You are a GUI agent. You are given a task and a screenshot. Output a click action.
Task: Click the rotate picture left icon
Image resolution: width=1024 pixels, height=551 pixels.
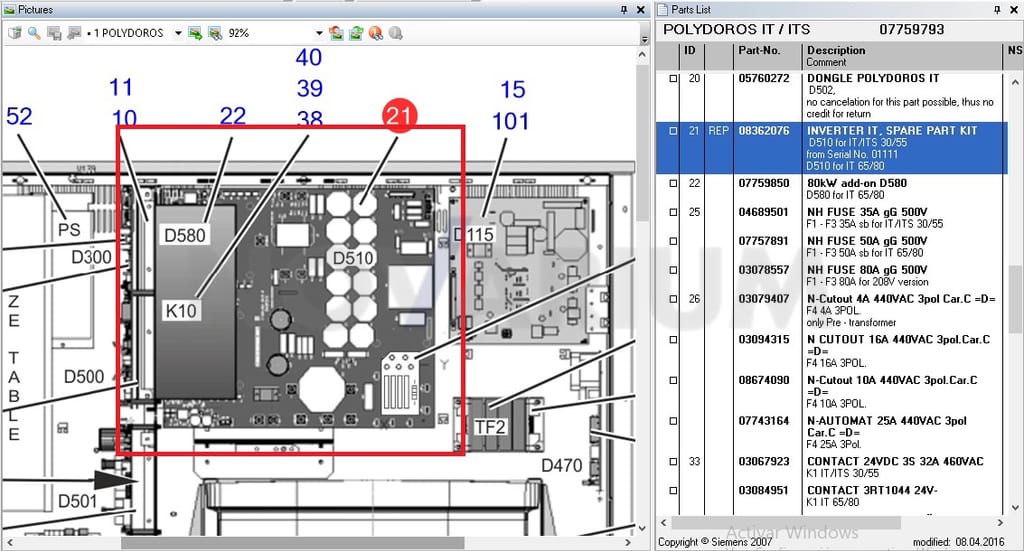(x=336, y=33)
